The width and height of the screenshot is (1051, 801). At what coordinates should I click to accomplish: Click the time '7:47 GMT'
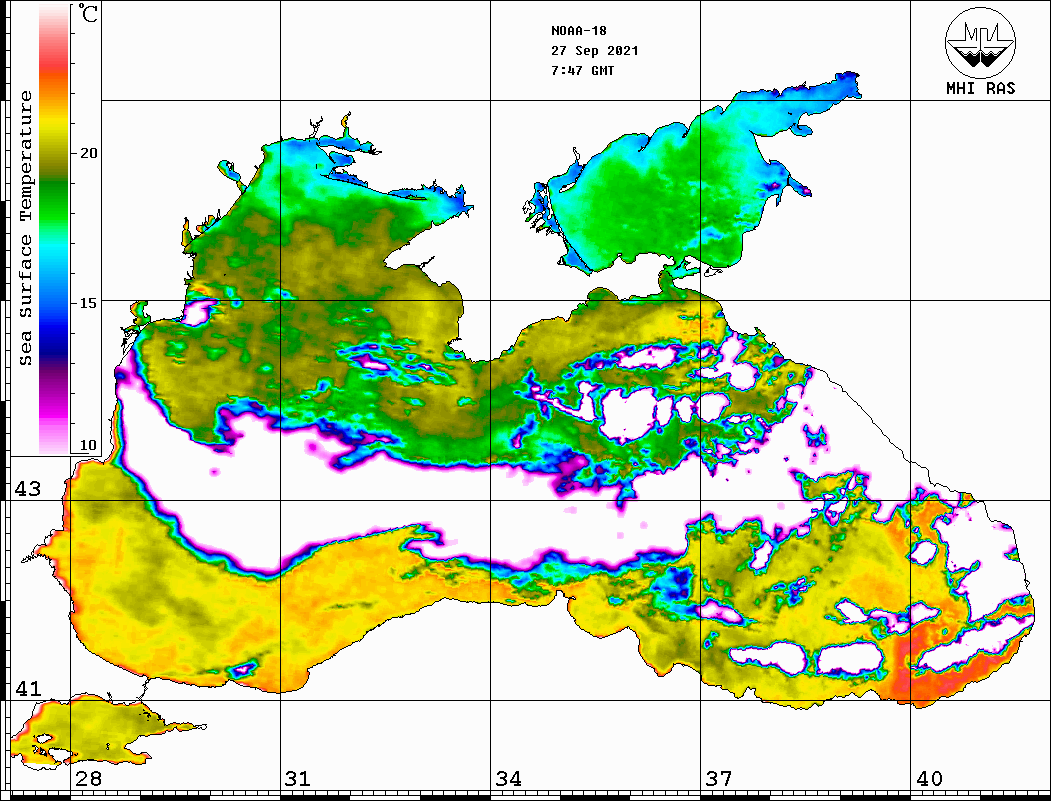(582, 71)
